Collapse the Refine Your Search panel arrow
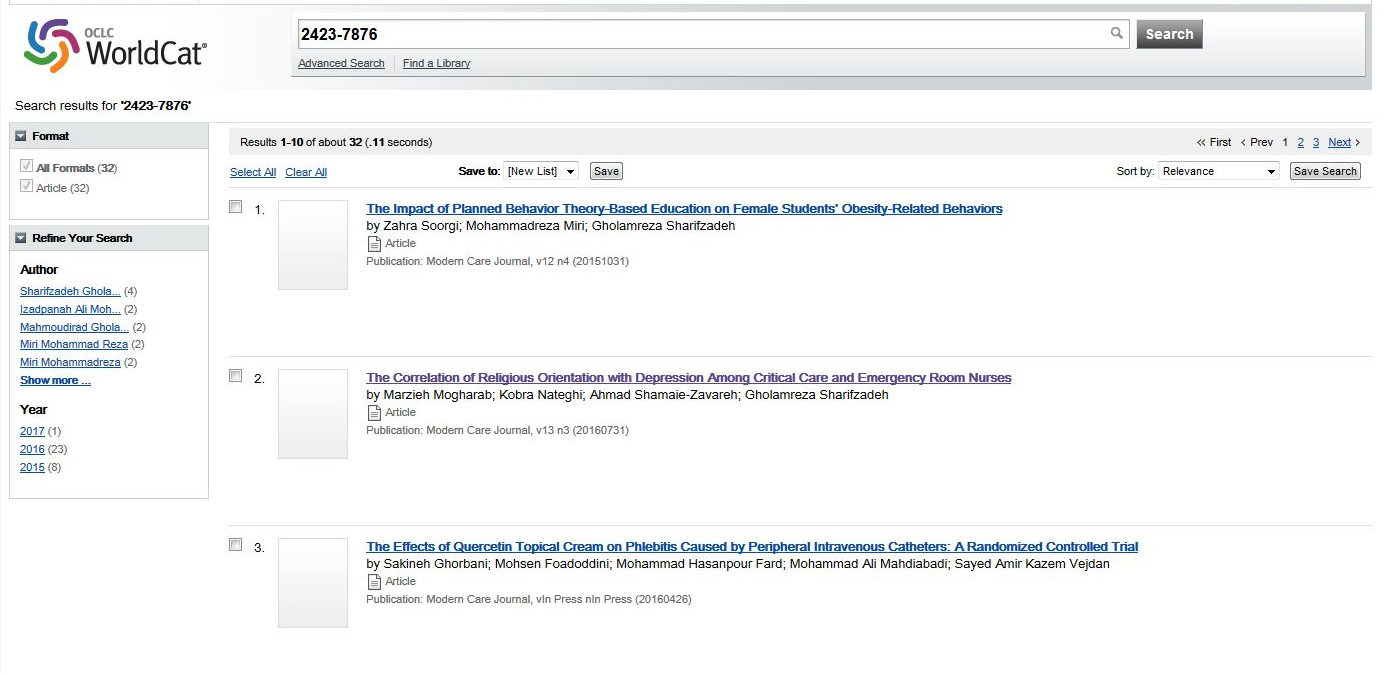The image size is (1384, 673). 21,238
